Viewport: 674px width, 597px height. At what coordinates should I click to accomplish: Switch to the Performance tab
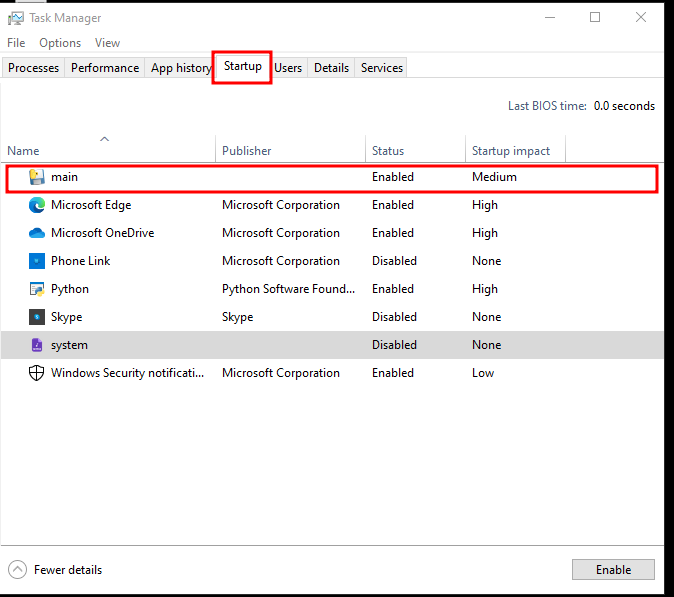point(105,68)
